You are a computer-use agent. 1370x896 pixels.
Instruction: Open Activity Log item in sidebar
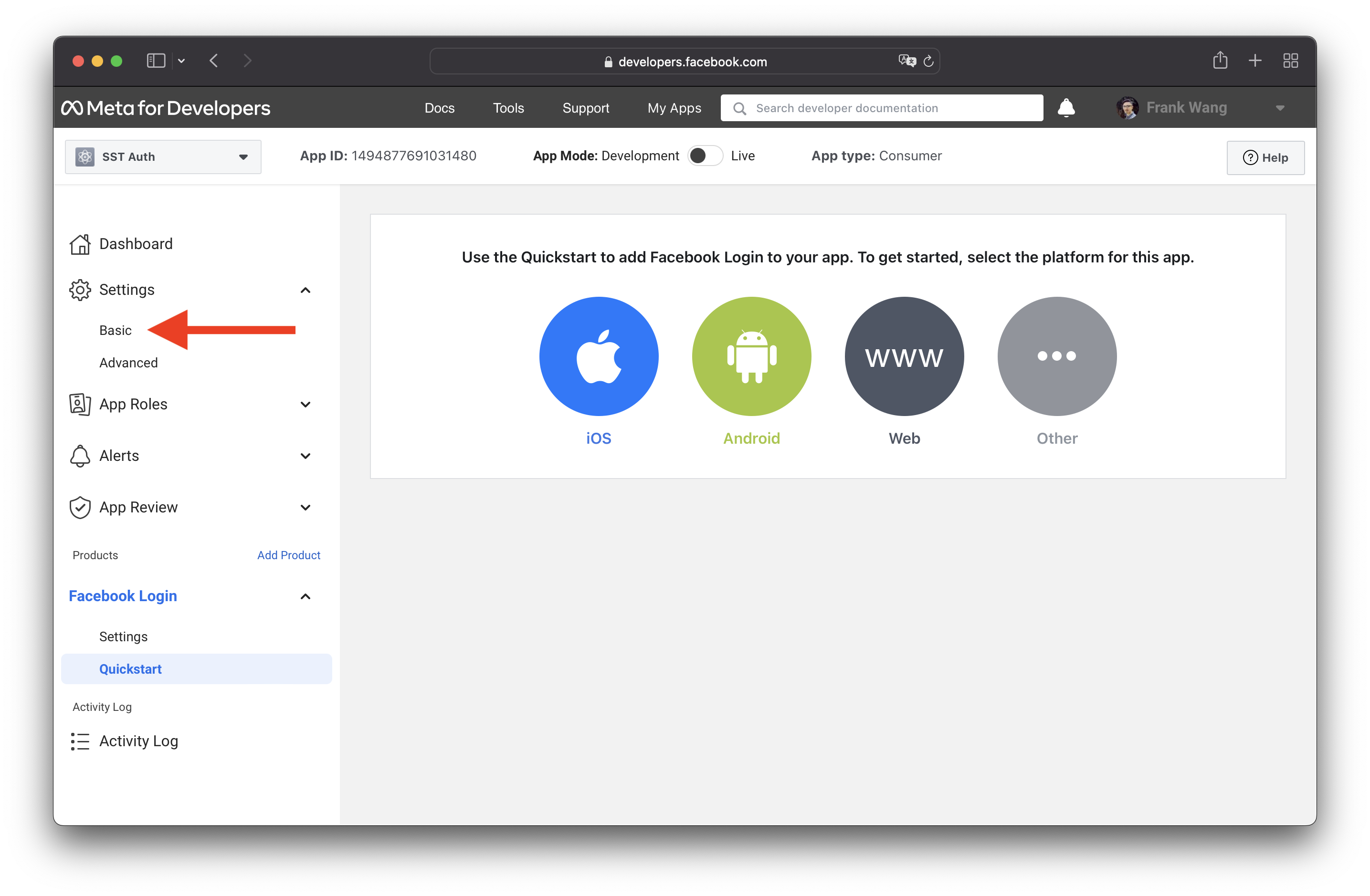(138, 741)
